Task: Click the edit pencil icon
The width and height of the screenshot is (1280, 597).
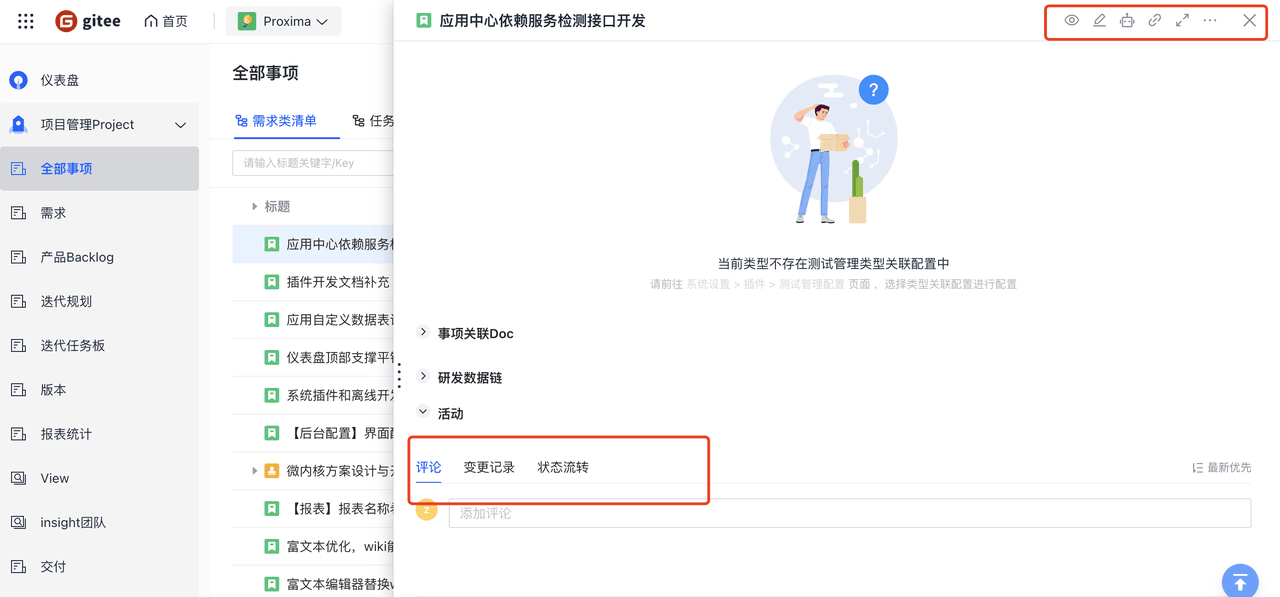Action: 1099,20
